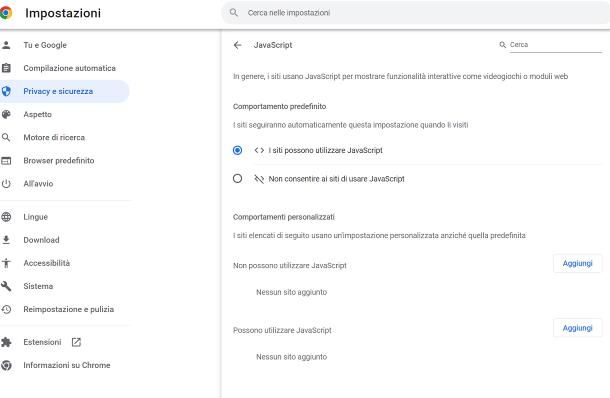Screen dimensions: 610x398
Task: Click the Estensioni puzzle piece icon
Action: [x=6, y=342]
